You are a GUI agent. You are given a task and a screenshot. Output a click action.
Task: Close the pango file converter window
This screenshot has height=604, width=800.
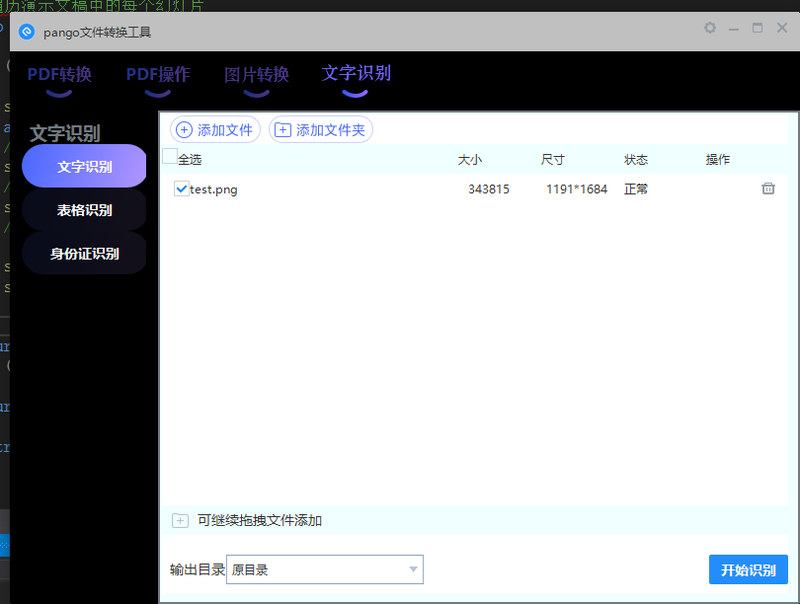[782, 28]
